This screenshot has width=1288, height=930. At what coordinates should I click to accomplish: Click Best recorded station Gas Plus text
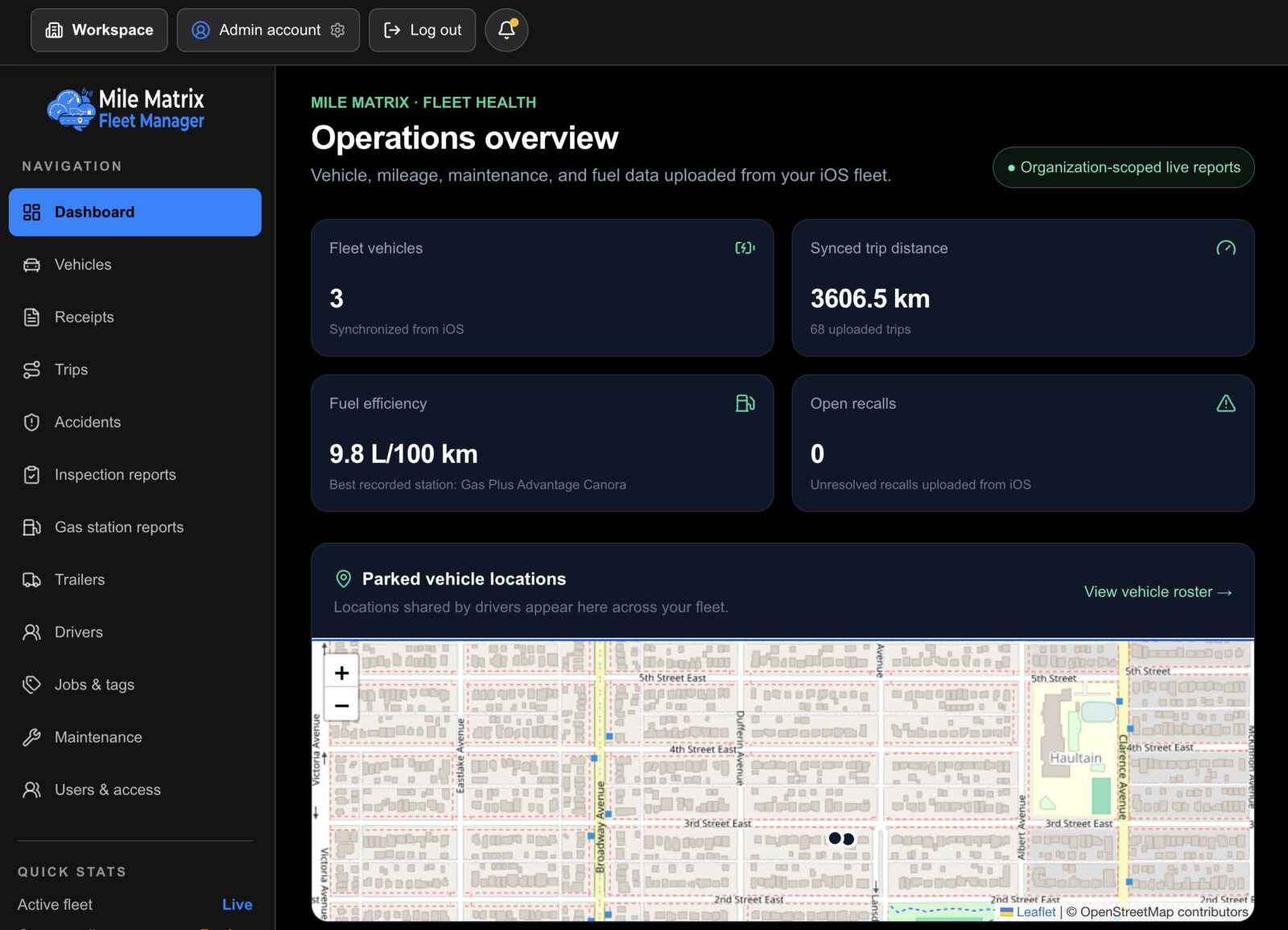[x=477, y=485]
